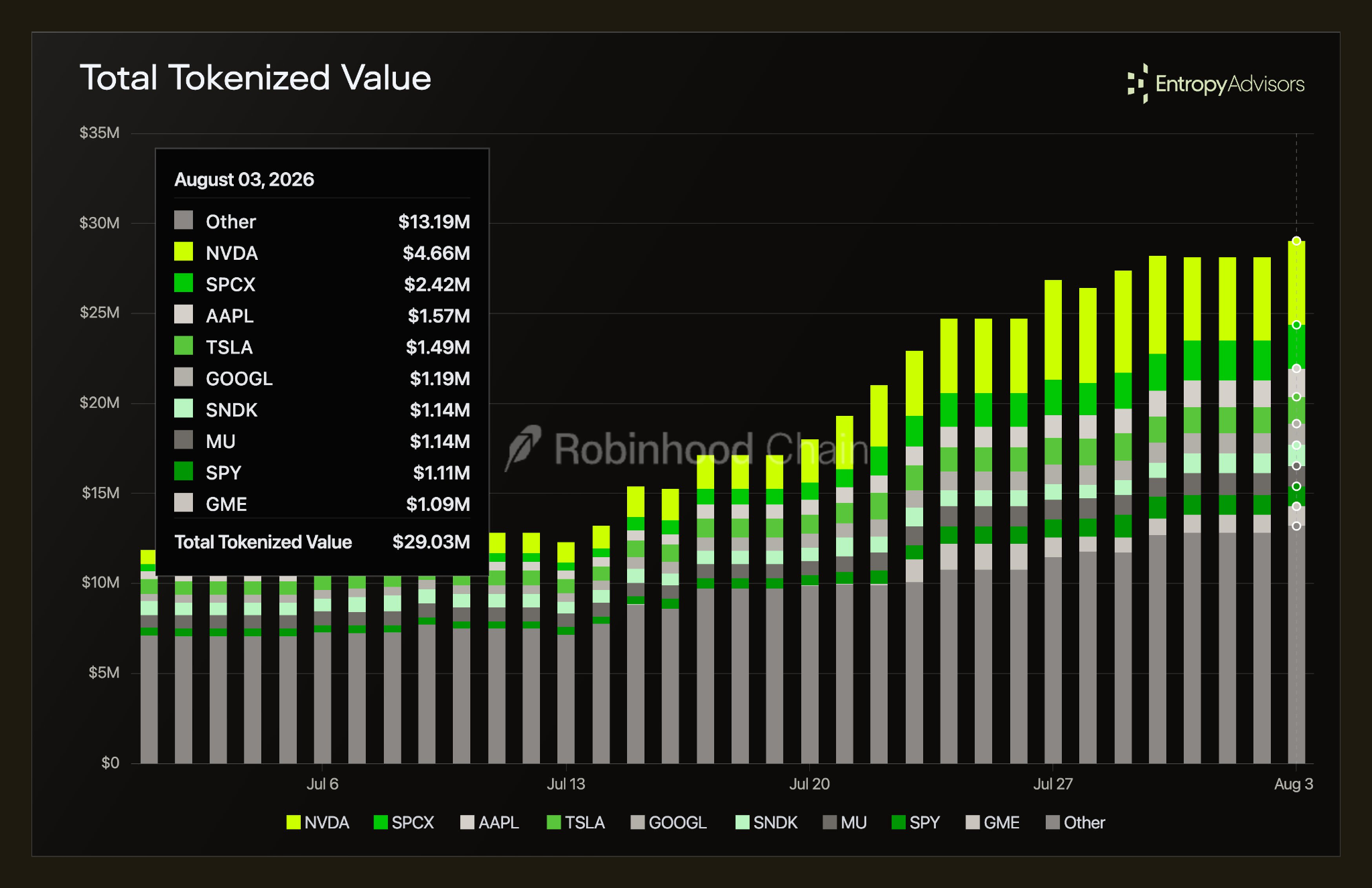Click the SPCX swatch in the bottom legend
The image size is (1372, 888).
[x=381, y=822]
